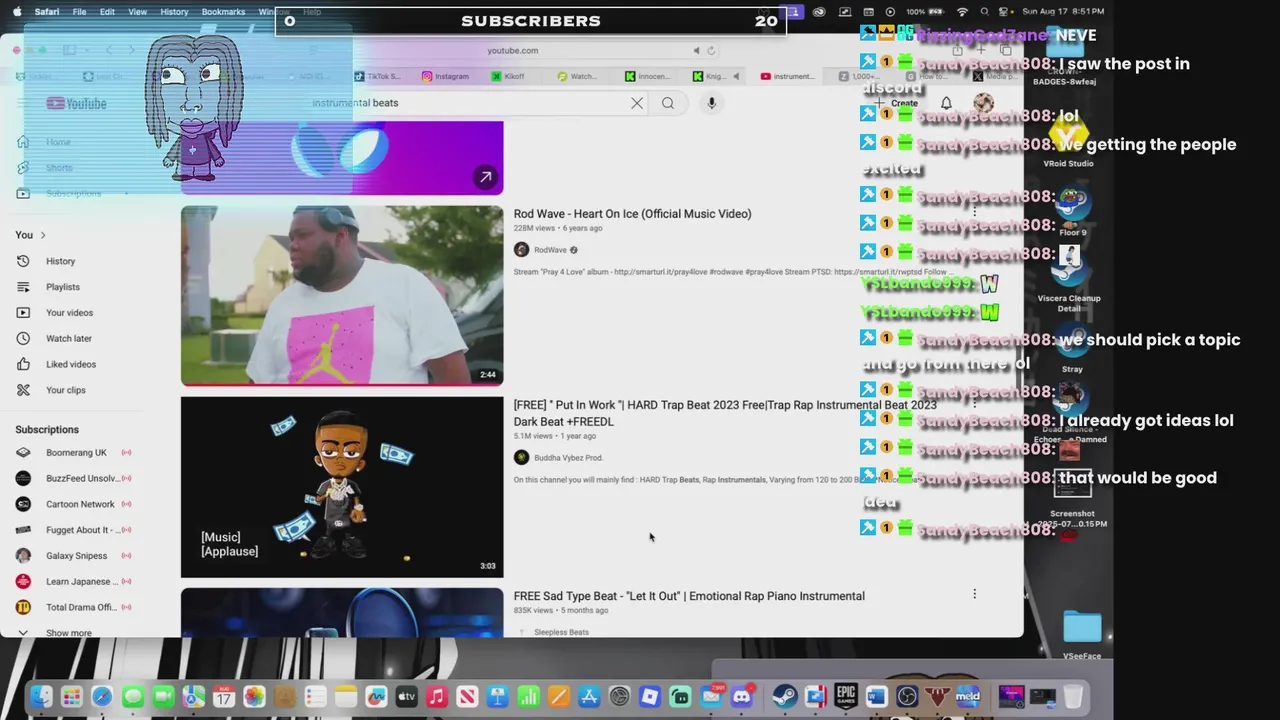Reload the page in Safari

coord(711,50)
